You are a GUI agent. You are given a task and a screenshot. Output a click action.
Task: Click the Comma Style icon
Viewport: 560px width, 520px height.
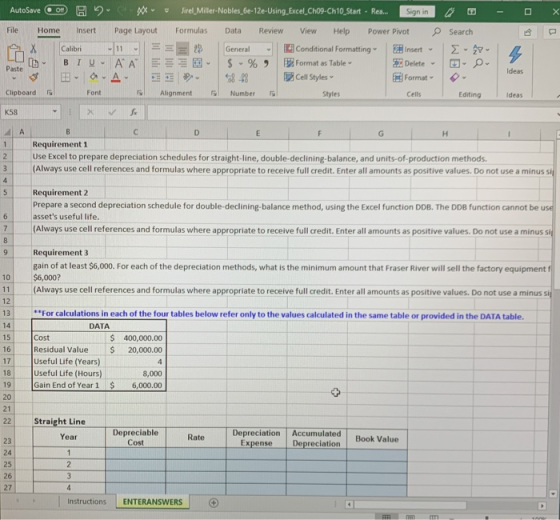tap(266, 64)
